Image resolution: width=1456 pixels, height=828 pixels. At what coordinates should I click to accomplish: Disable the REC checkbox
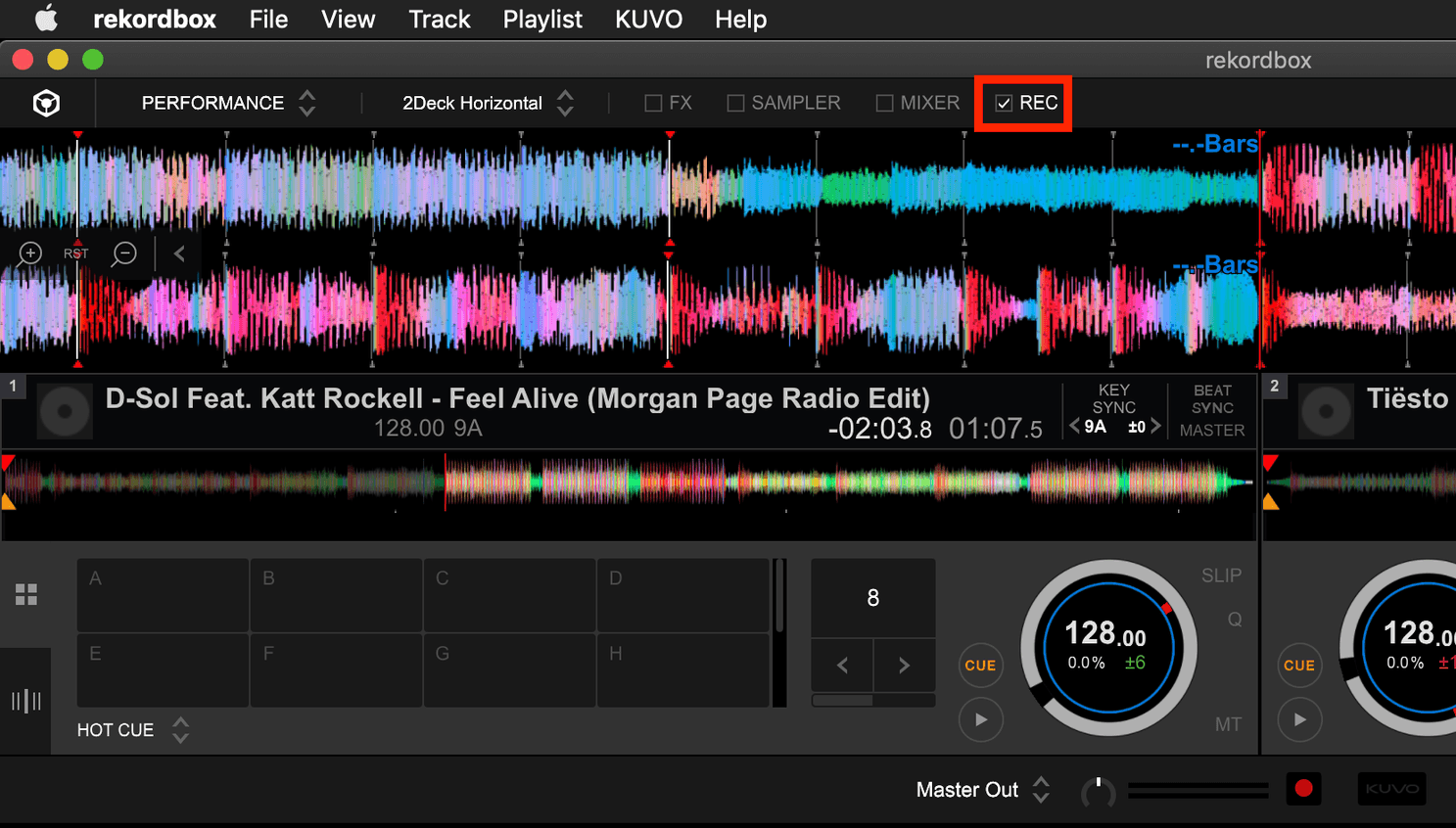point(1004,102)
